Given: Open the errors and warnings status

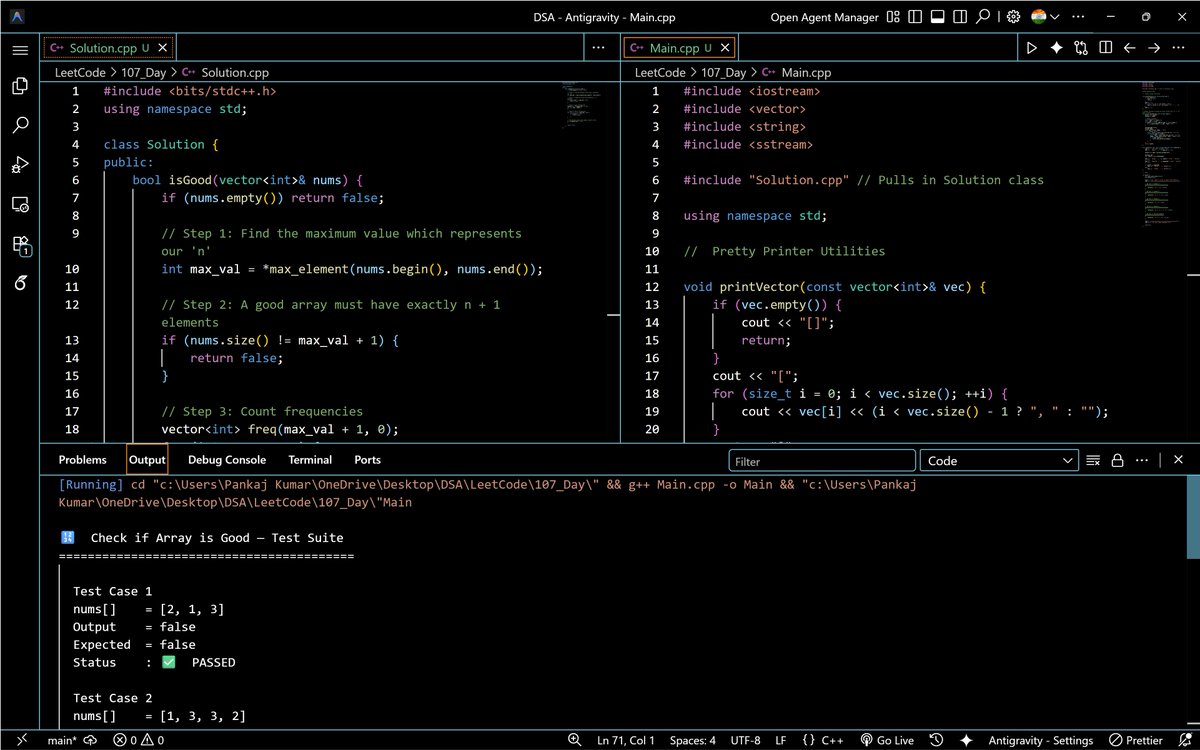Looking at the screenshot, I should pos(139,740).
